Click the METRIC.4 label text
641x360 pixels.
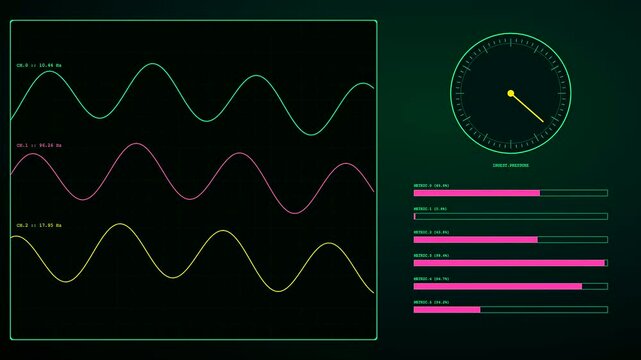coord(431,279)
